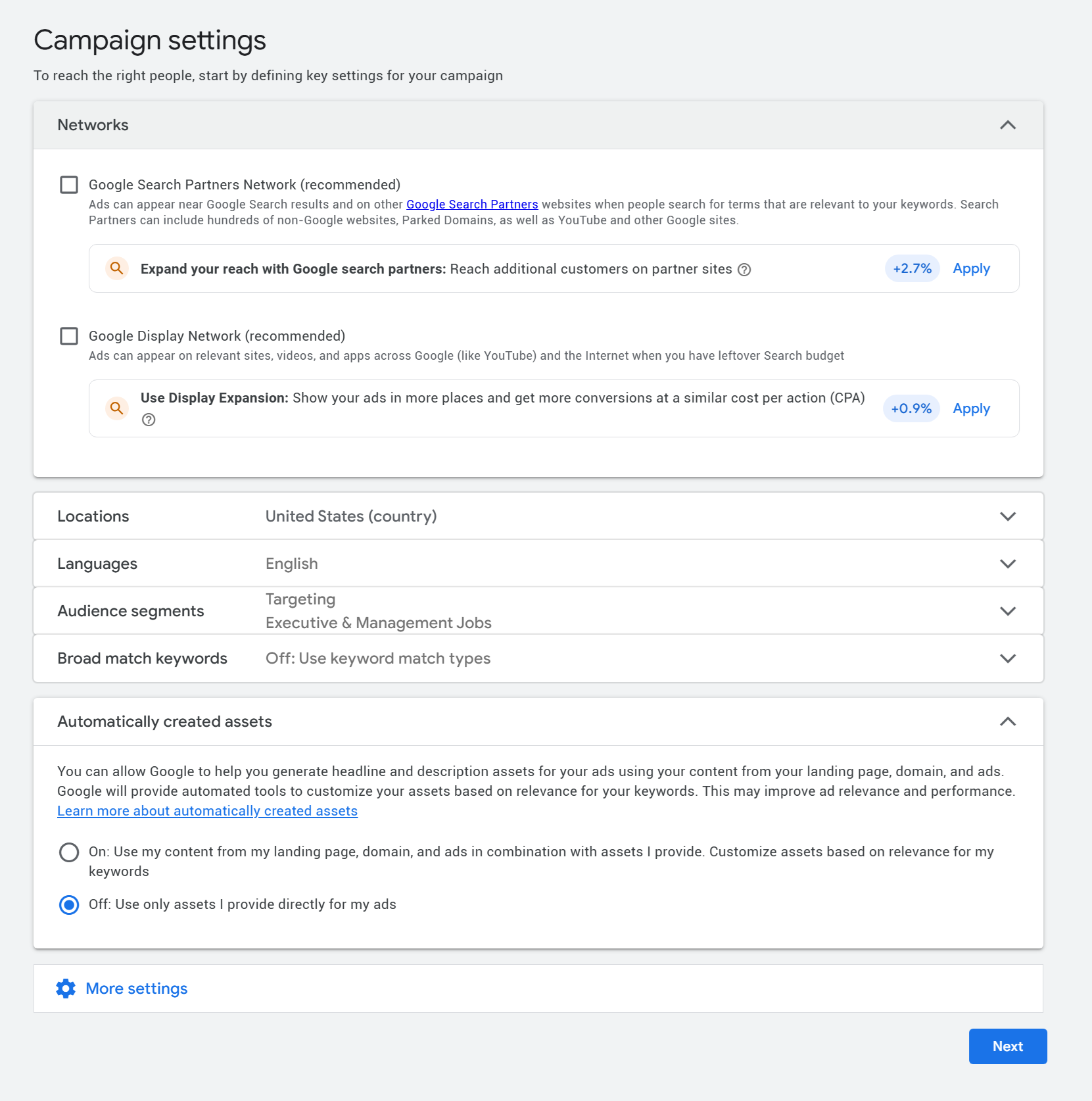Enable Google Display Network checkbox
This screenshot has height=1101, width=1092.
69,336
